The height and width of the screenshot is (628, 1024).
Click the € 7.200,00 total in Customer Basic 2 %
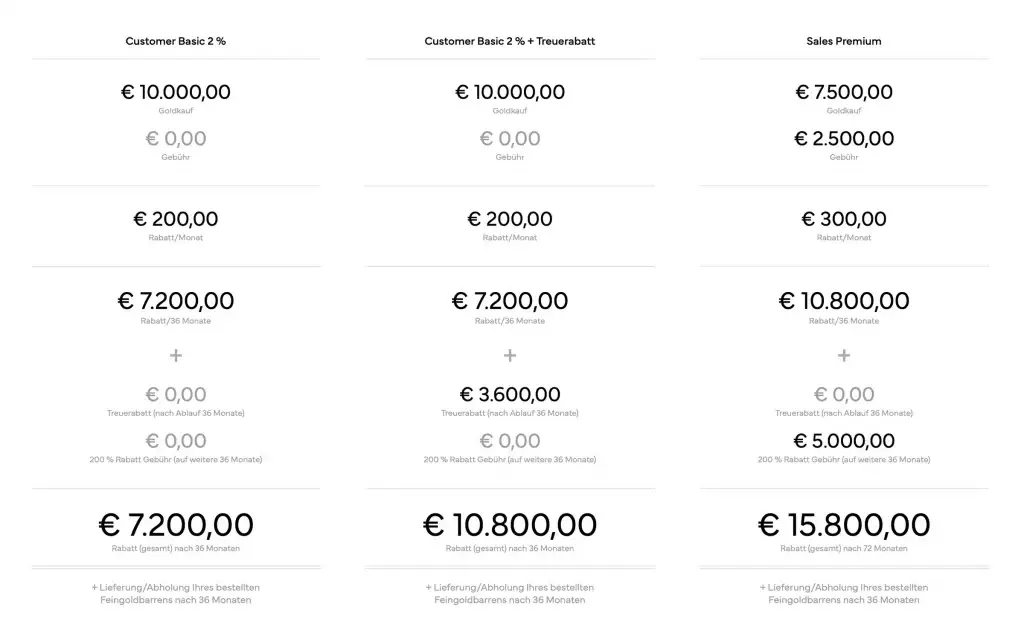(x=176, y=524)
